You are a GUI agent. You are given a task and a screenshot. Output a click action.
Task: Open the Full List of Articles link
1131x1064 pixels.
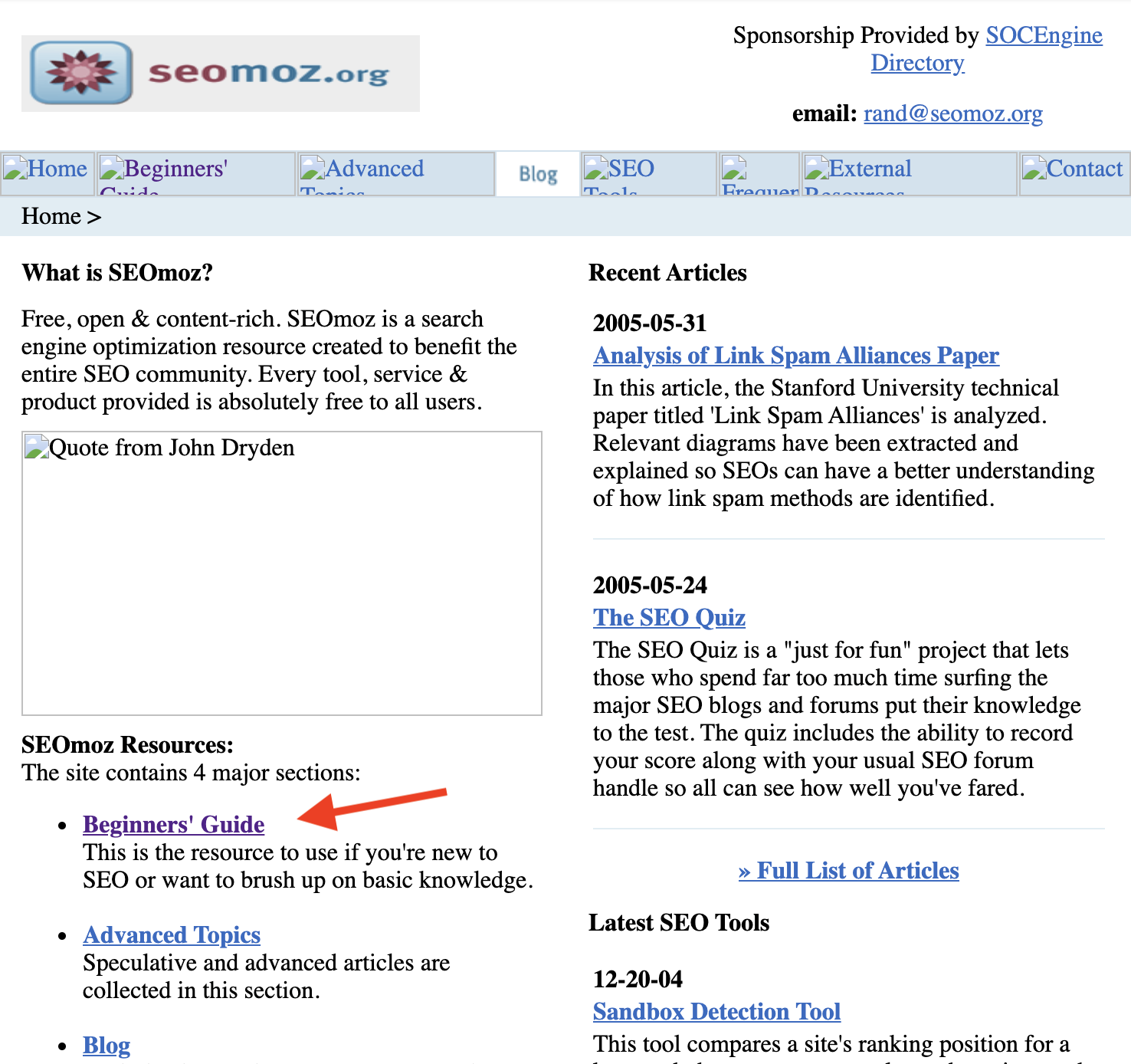[x=849, y=870]
